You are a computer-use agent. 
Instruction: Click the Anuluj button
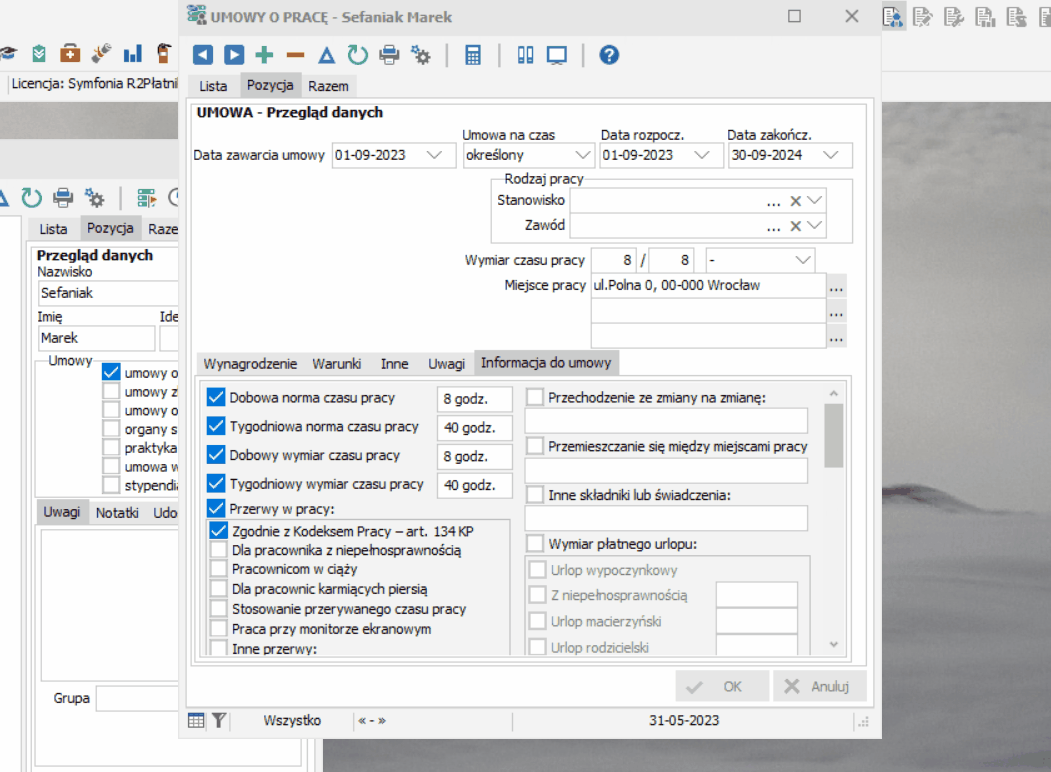pyautogui.click(x=820, y=686)
